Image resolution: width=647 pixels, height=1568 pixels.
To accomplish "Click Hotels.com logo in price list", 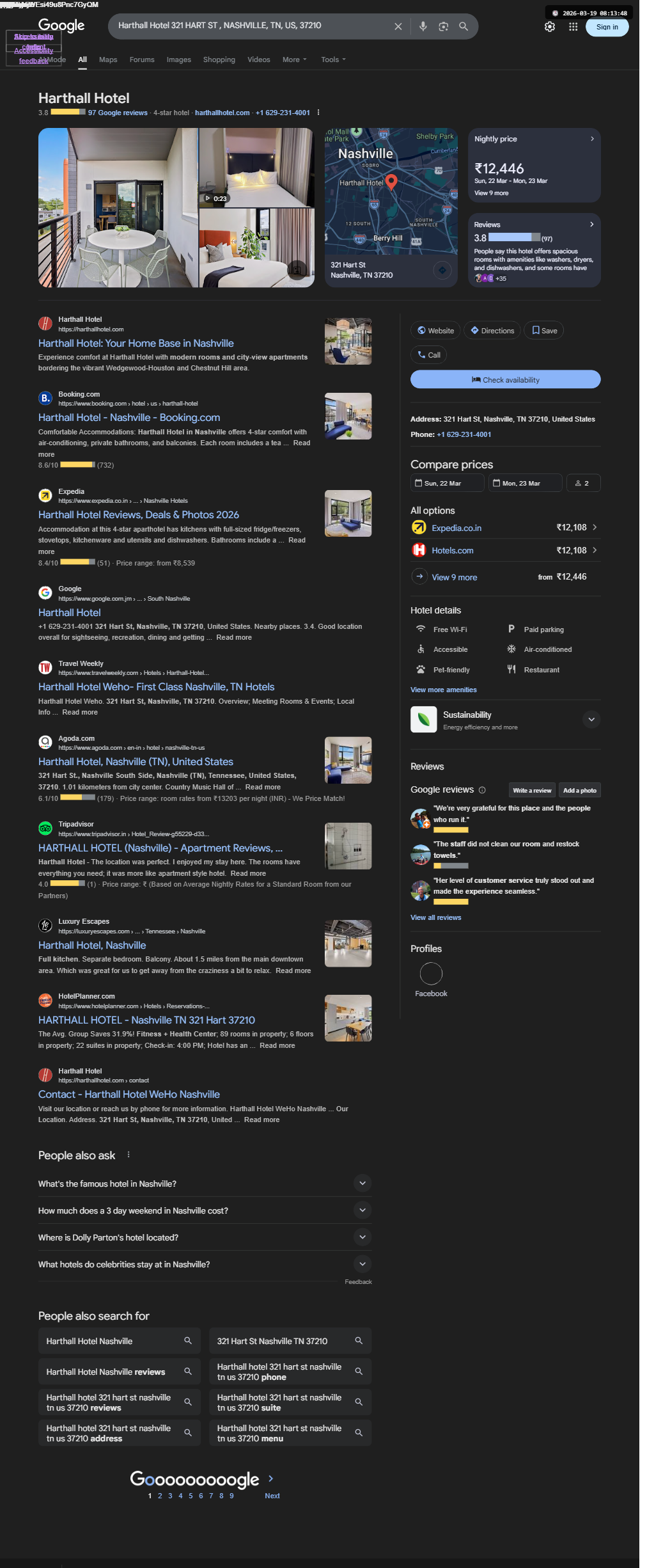I will (419, 550).
